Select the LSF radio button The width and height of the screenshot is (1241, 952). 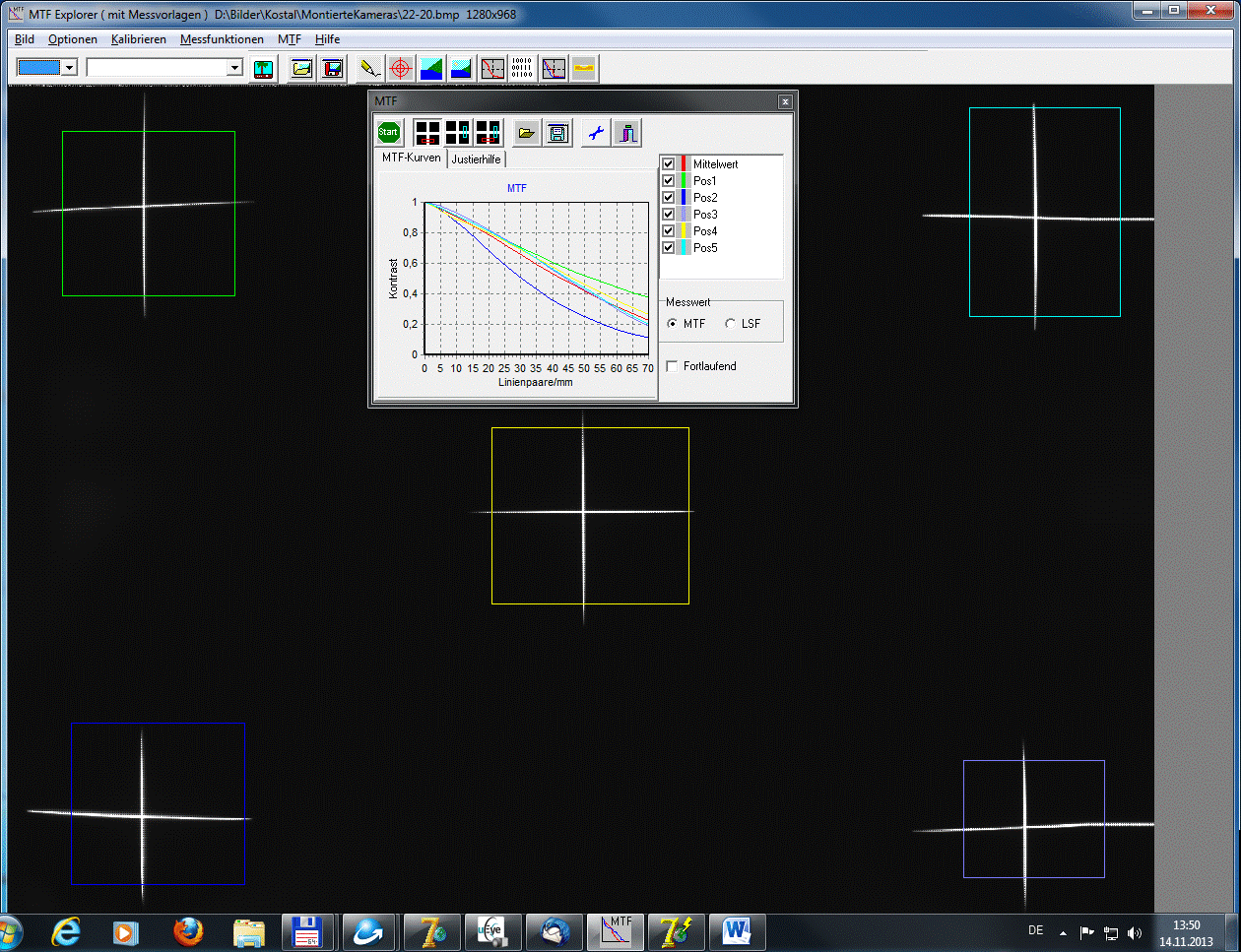click(x=730, y=324)
